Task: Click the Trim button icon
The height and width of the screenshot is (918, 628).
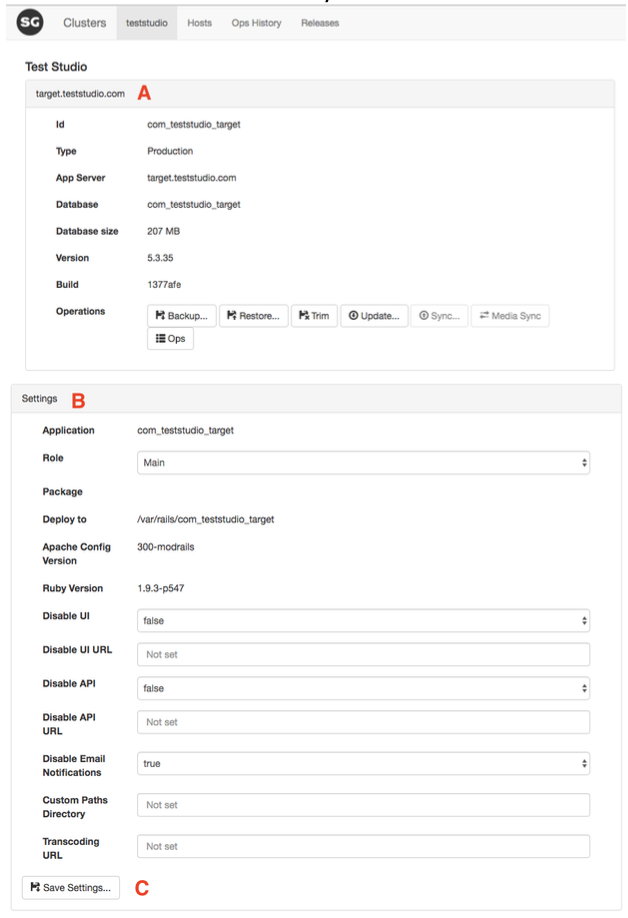Action: pos(303,316)
